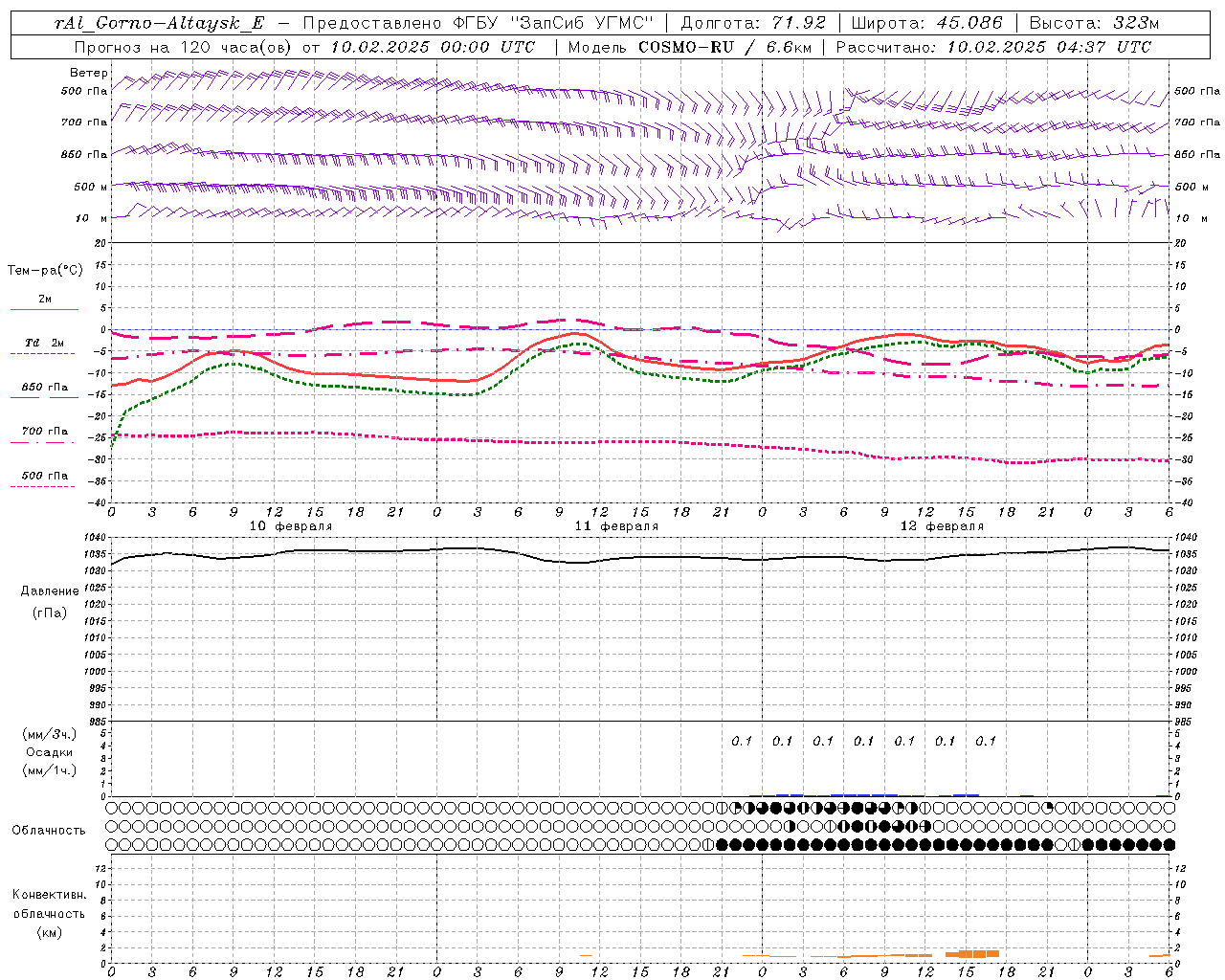
Task: Click the (гПа) pressure unit label
Action: pyautogui.click(x=49, y=612)
